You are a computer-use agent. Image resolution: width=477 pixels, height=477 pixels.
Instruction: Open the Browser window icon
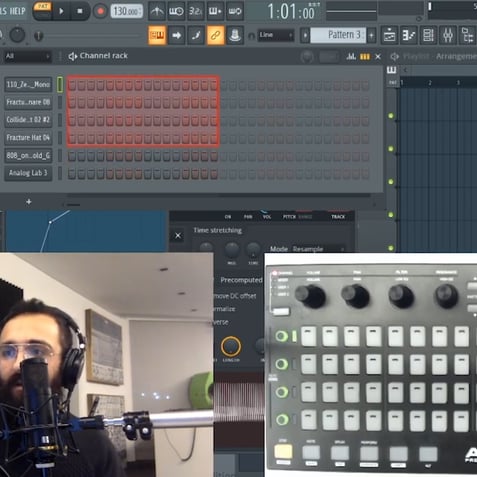tap(467, 35)
